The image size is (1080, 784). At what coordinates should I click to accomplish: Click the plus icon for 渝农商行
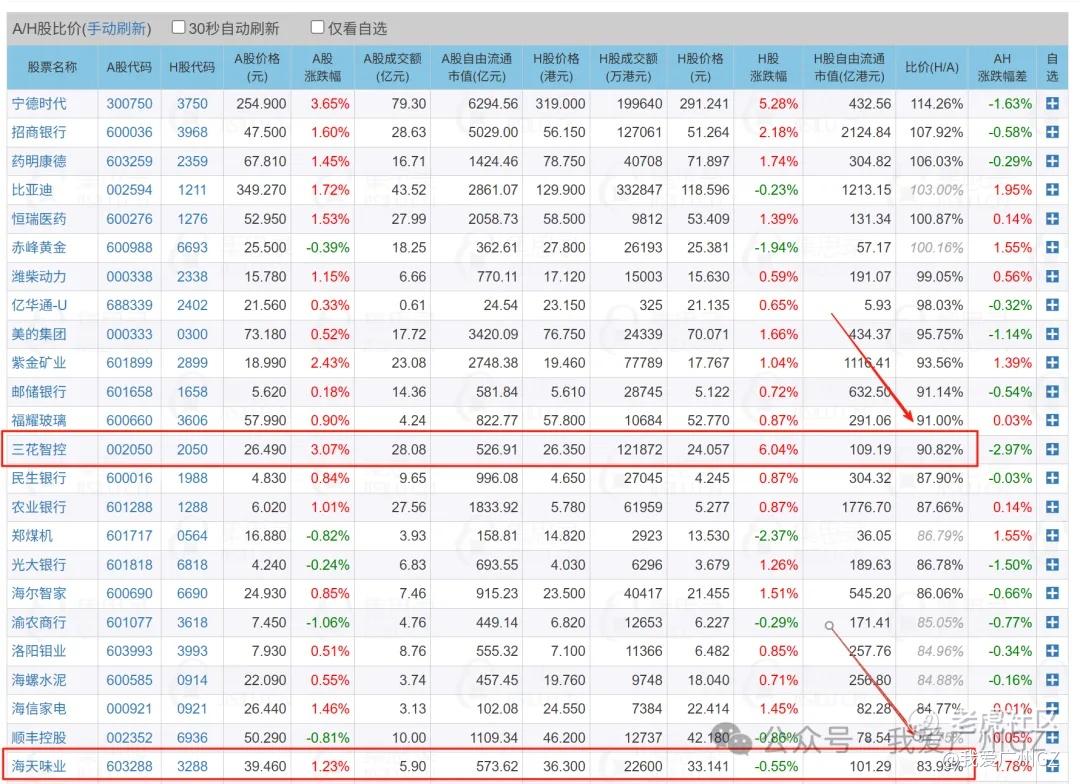1052,622
